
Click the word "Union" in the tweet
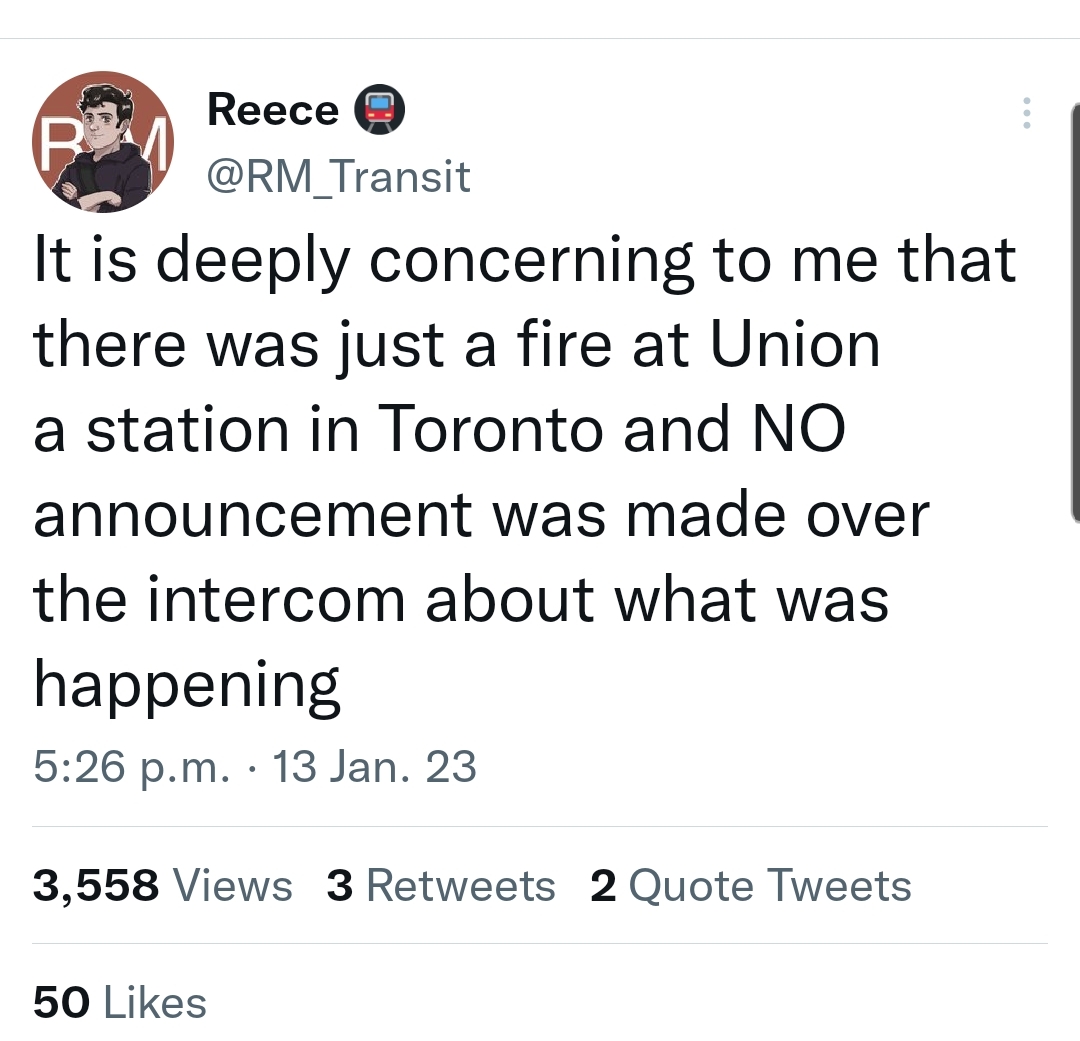(795, 345)
